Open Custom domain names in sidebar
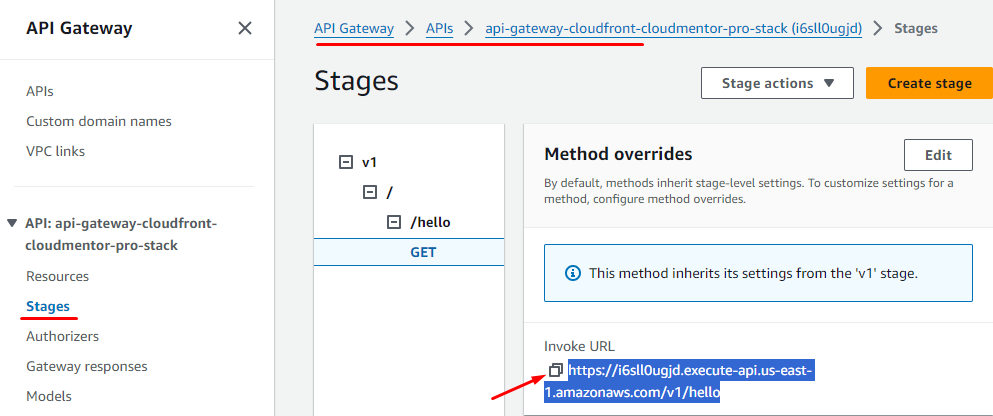 click(x=98, y=121)
